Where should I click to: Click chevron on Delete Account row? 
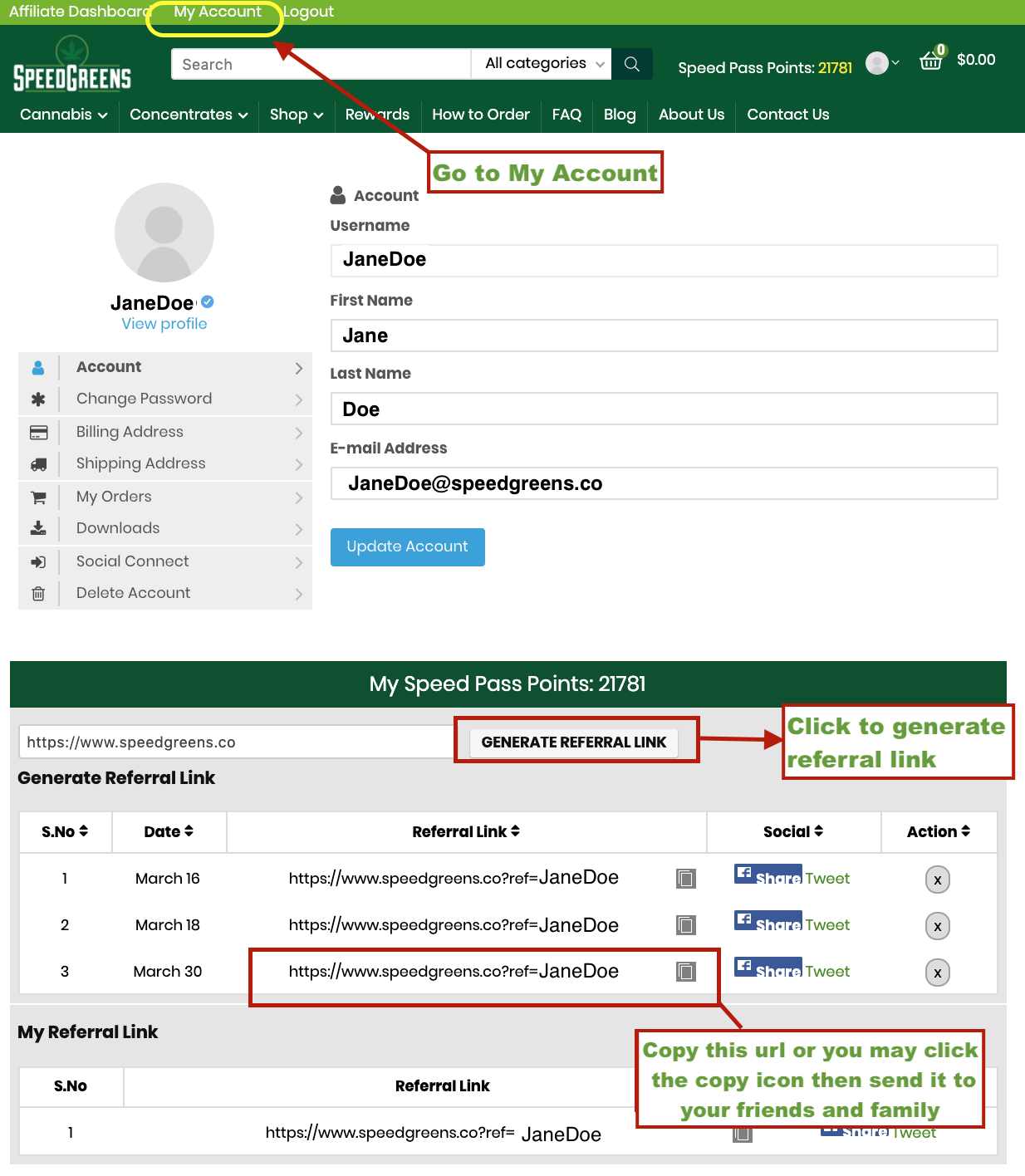[x=299, y=594]
